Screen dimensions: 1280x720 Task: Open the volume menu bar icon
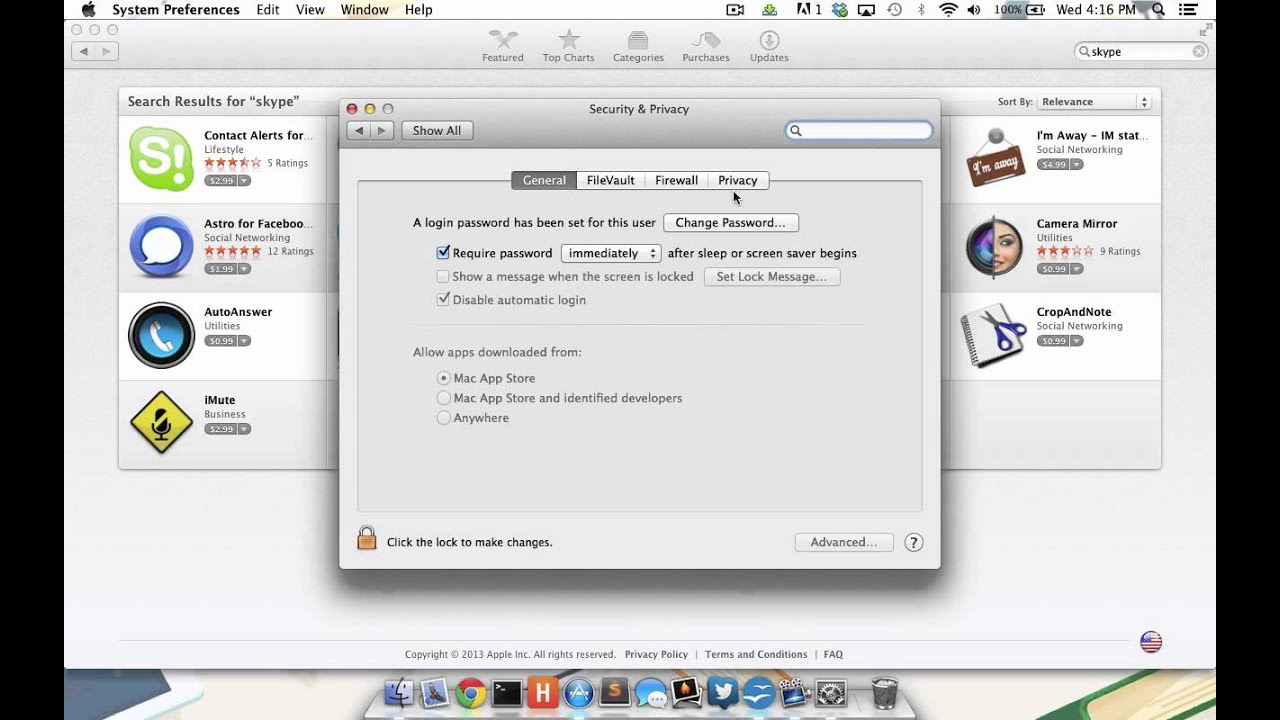(974, 10)
